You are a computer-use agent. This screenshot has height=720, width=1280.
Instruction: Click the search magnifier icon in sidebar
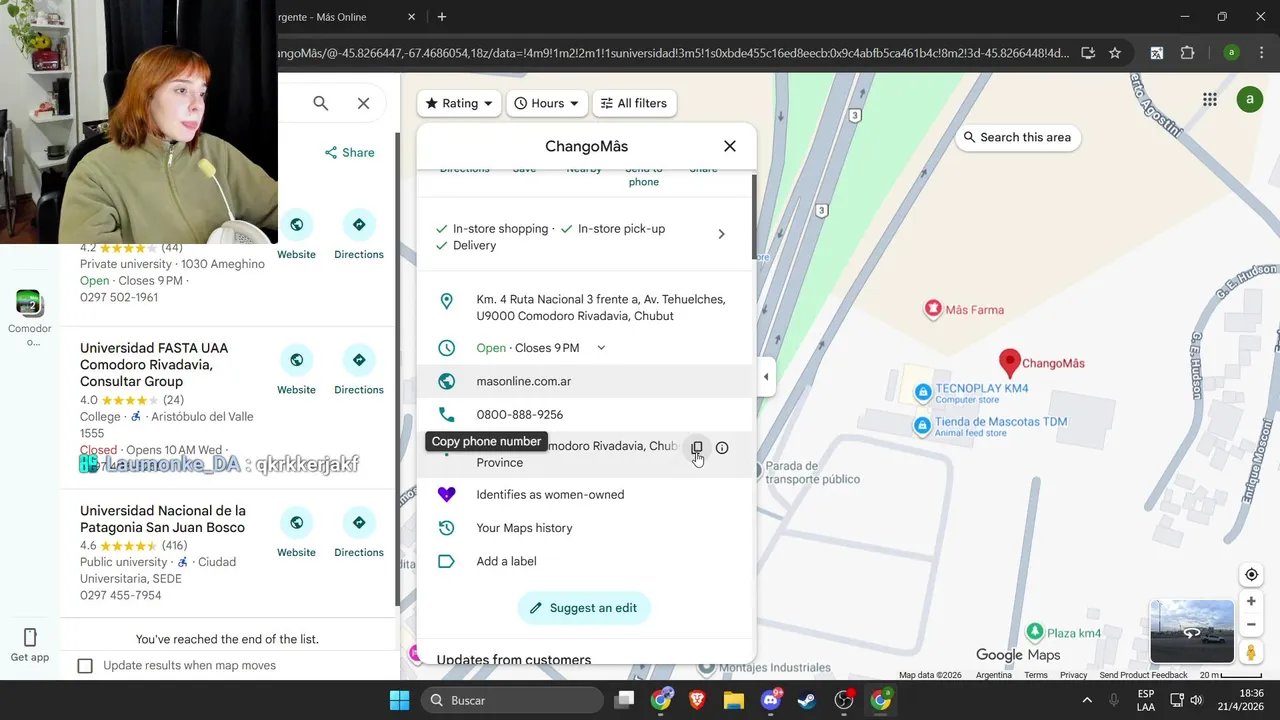[x=320, y=103]
